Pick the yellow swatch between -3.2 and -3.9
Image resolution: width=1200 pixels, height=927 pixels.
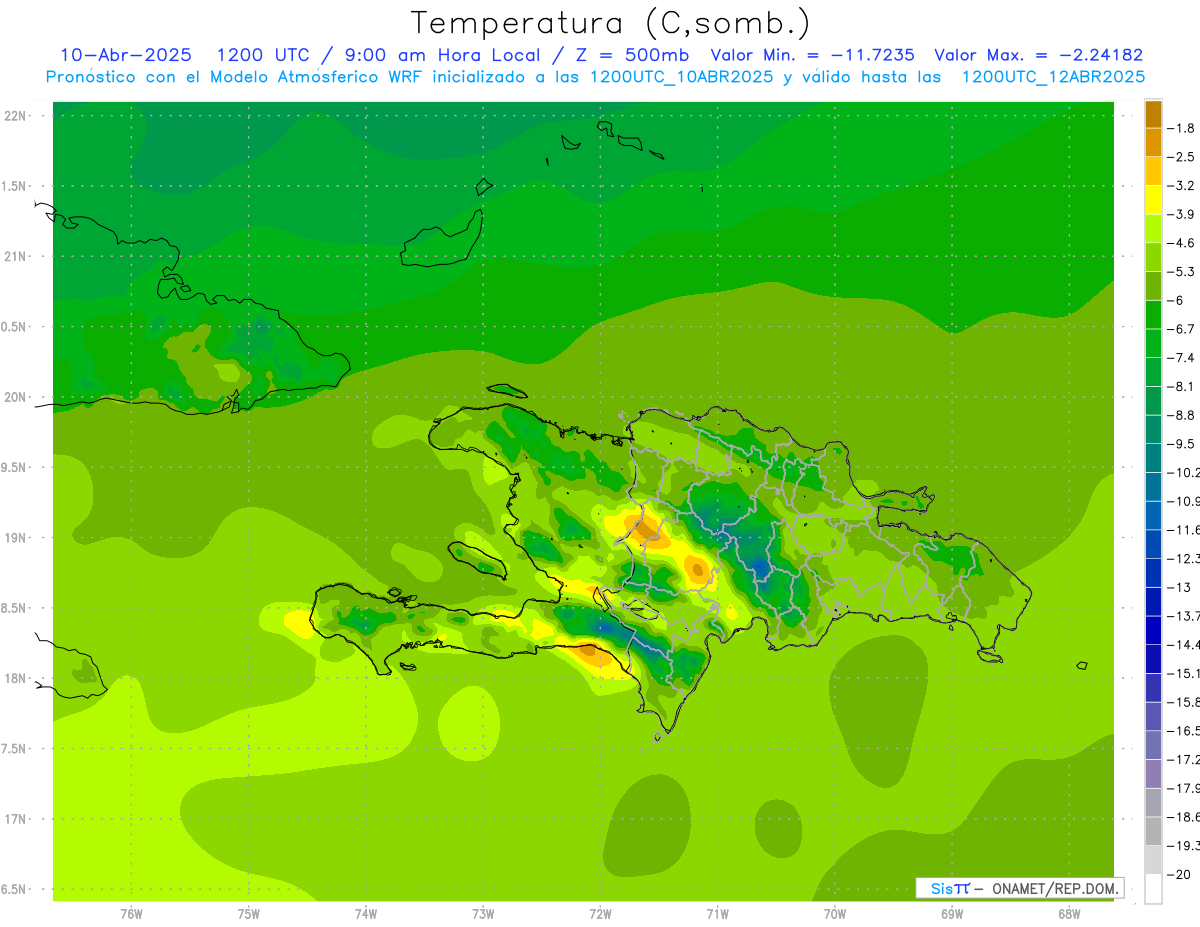pyautogui.click(x=1153, y=200)
